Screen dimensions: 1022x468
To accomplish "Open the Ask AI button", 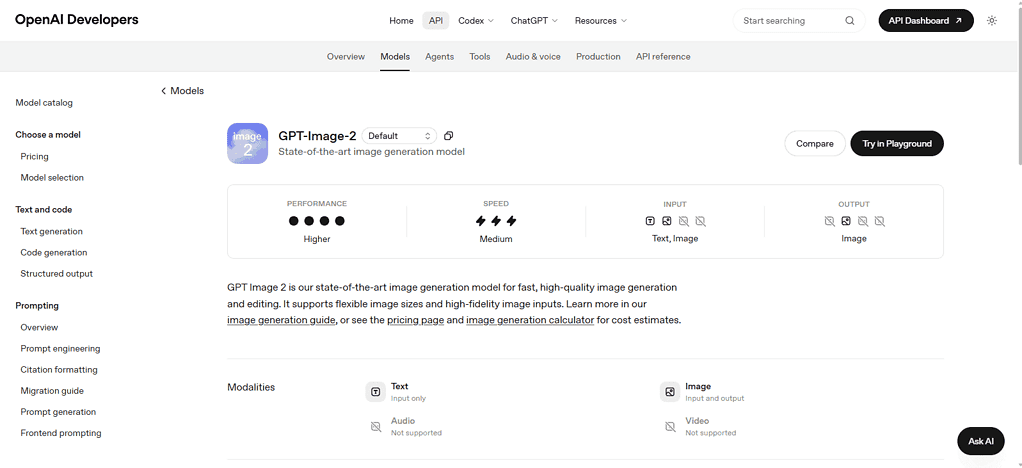I will [x=981, y=441].
